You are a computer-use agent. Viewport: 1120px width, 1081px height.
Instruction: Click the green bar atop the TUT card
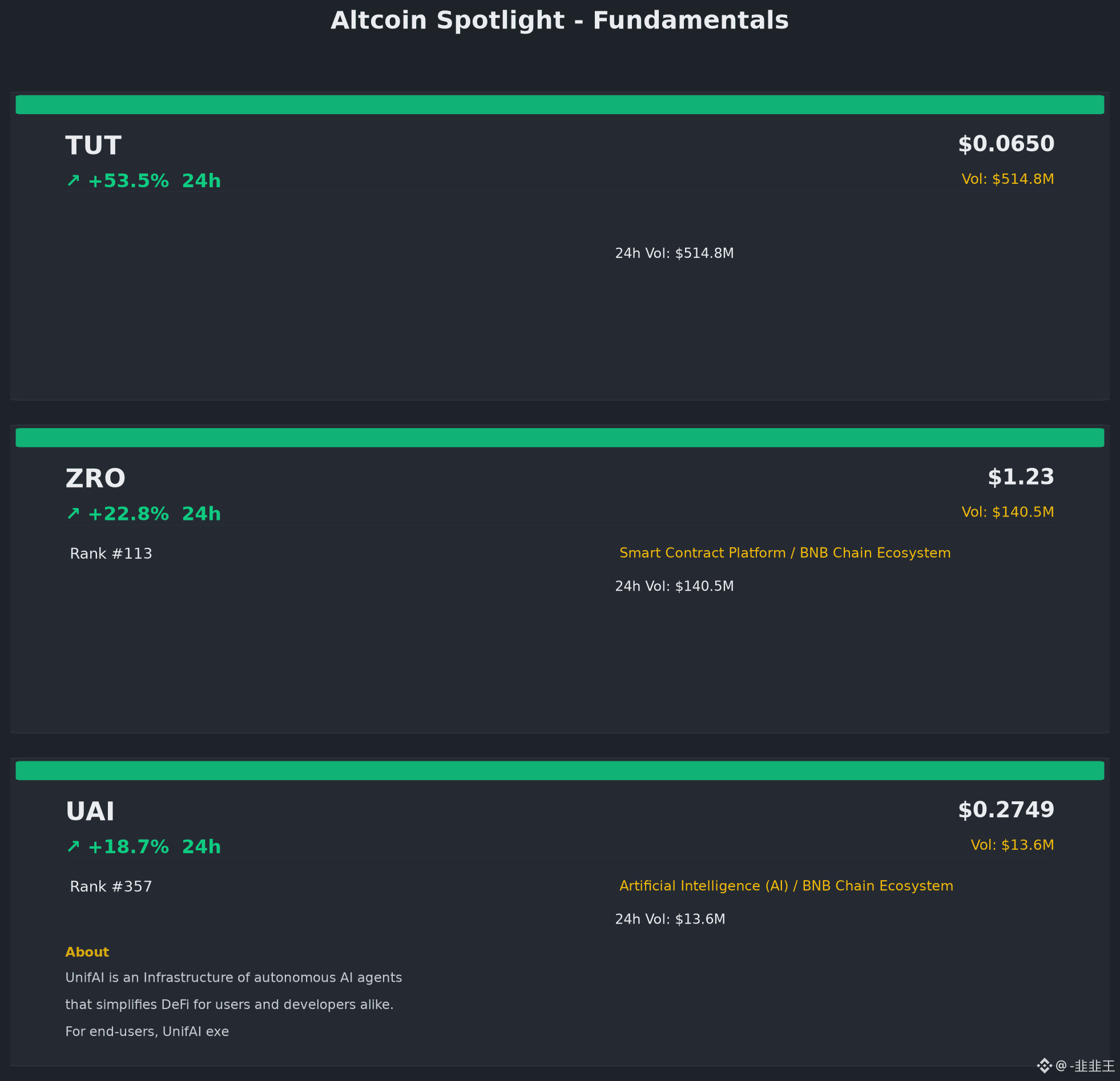tap(560, 104)
